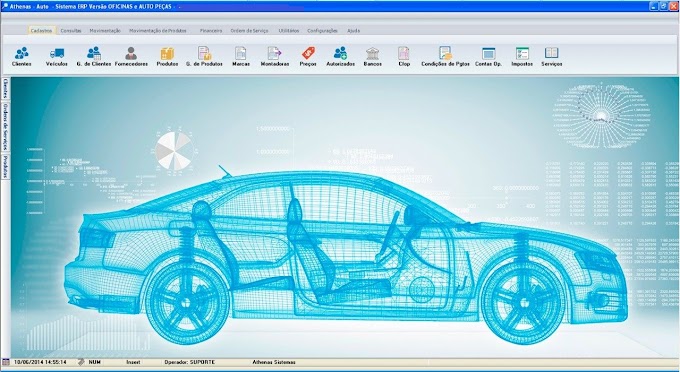Image resolution: width=680 pixels, height=372 pixels.
Task: Close the Athenas window
Action: pyautogui.click(x=673, y=6)
